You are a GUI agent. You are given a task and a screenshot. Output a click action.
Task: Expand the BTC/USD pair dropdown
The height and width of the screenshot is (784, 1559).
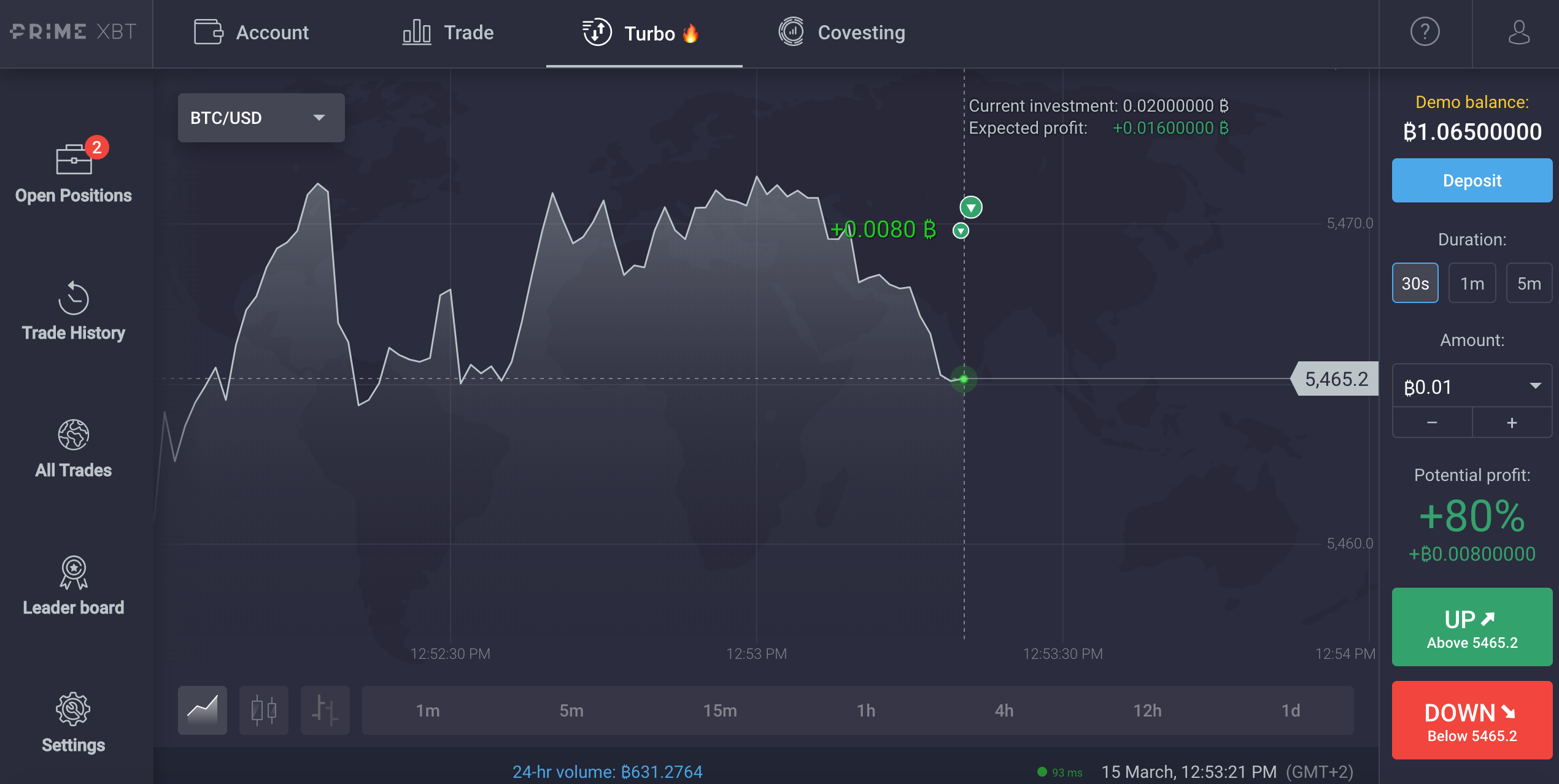[261, 118]
